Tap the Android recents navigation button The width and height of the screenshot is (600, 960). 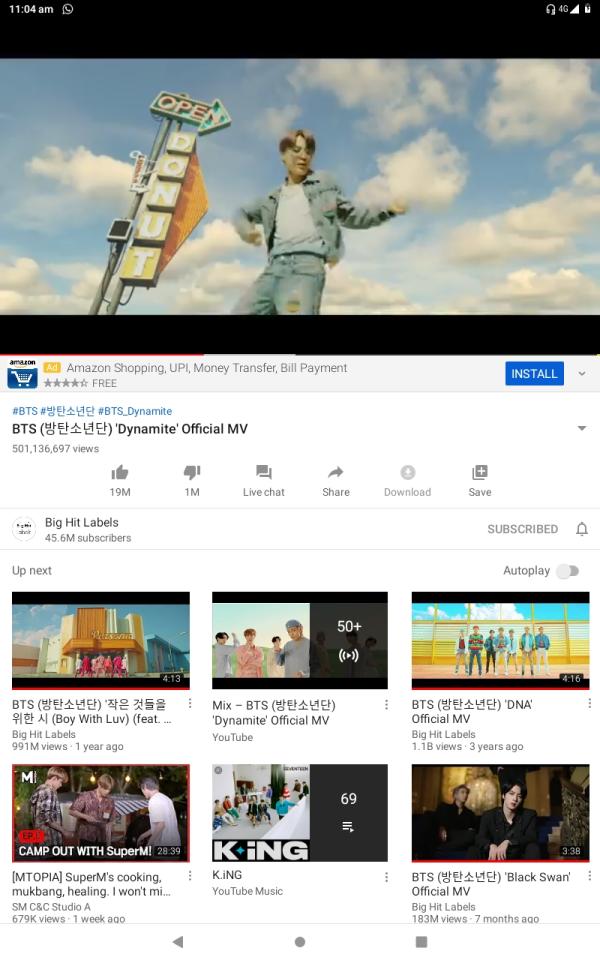click(x=421, y=942)
